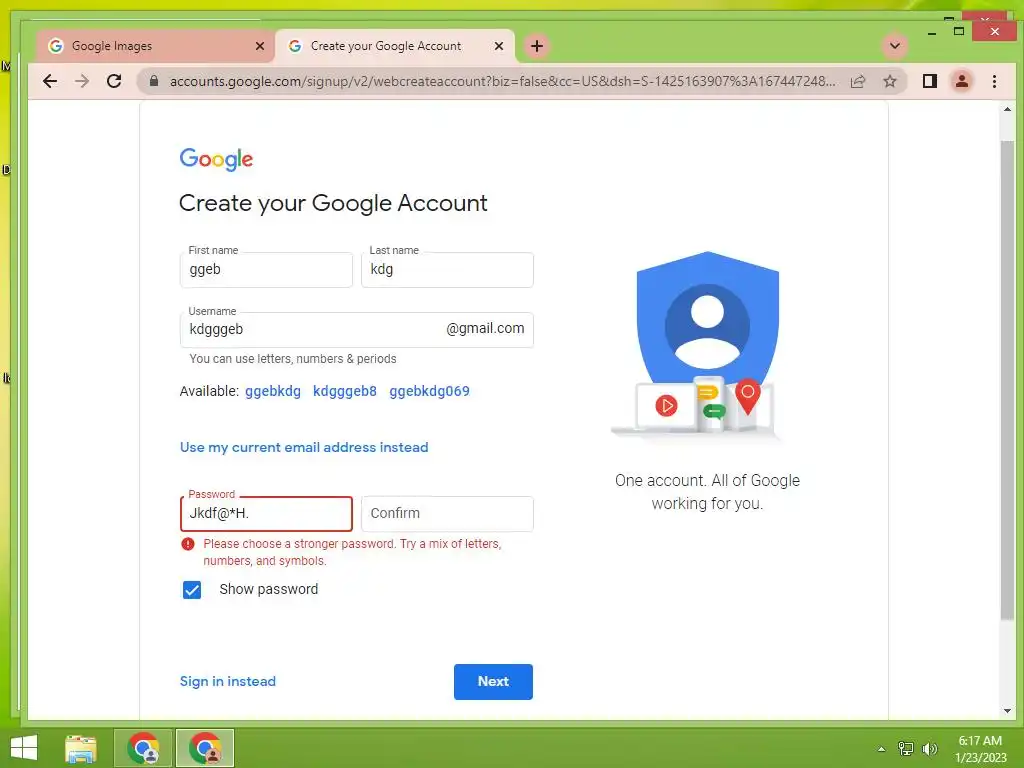Image resolution: width=1024 pixels, height=768 pixels.
Task: Edit the First name field
Action: pos(266,270)
